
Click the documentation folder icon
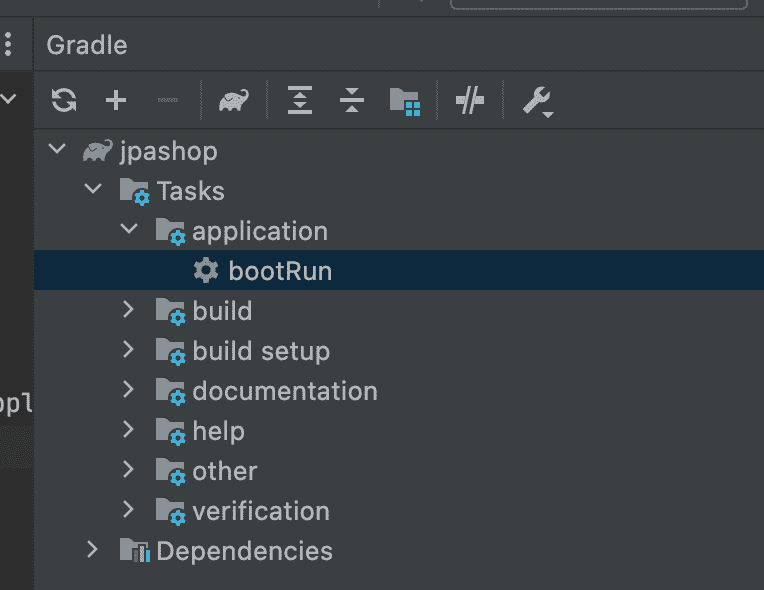coord(171,391)
